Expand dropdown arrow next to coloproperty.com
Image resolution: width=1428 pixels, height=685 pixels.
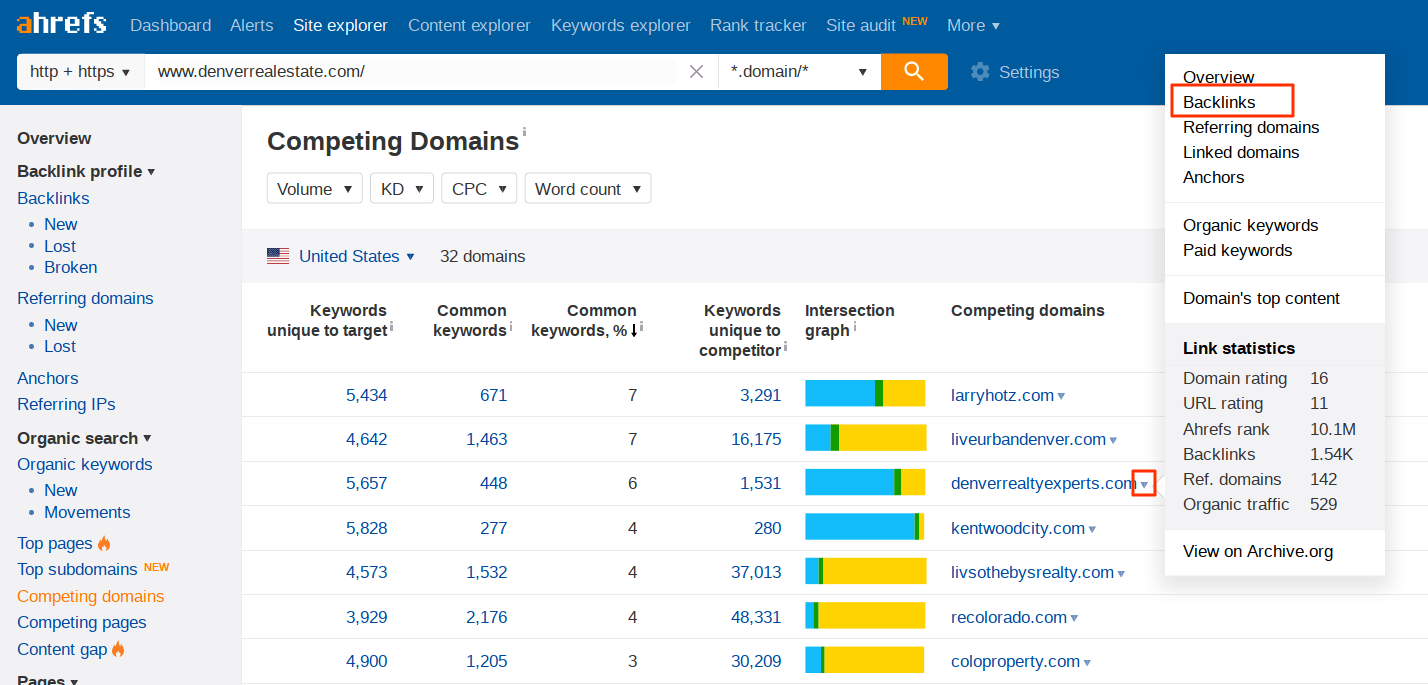(1087, 662)
